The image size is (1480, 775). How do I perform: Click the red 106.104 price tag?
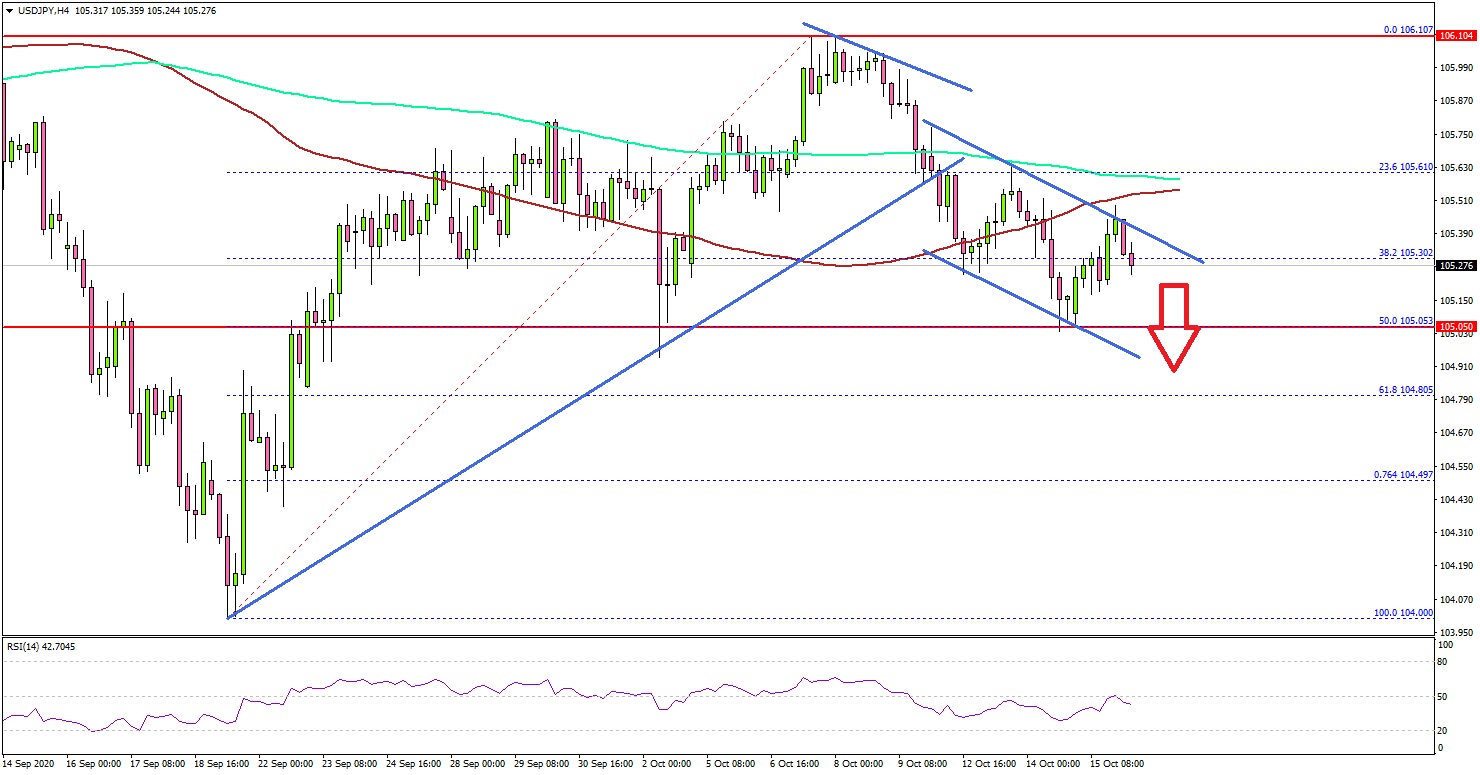tap(1455, 36)
